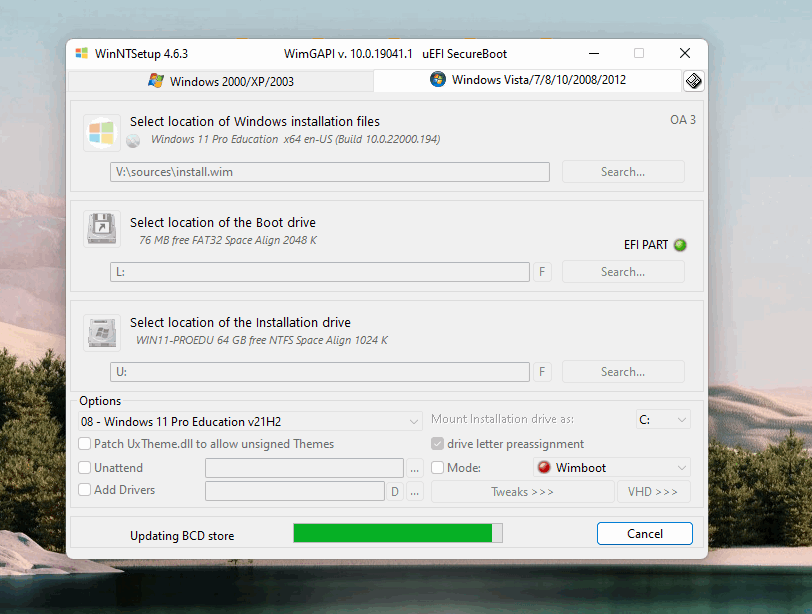Click the WinNTSetup app logo in title bar
Viewport: 812px width, 614px height.
(x=81, y=53)
